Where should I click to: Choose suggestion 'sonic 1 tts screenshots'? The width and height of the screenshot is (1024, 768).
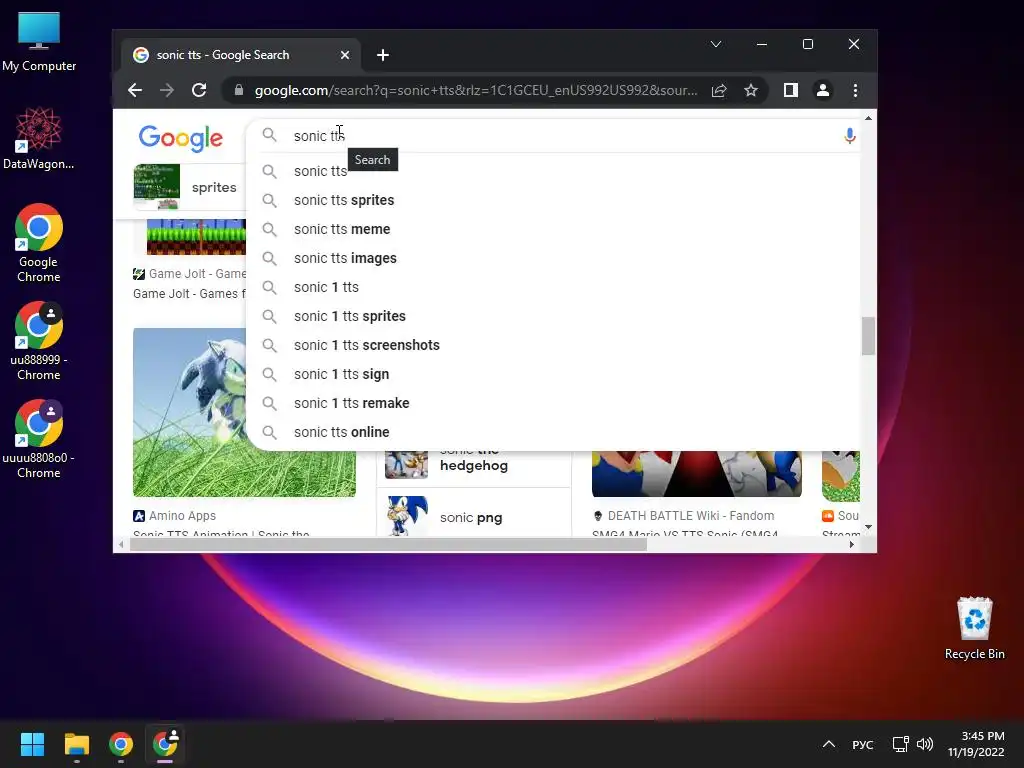click(x=552, y=345)
